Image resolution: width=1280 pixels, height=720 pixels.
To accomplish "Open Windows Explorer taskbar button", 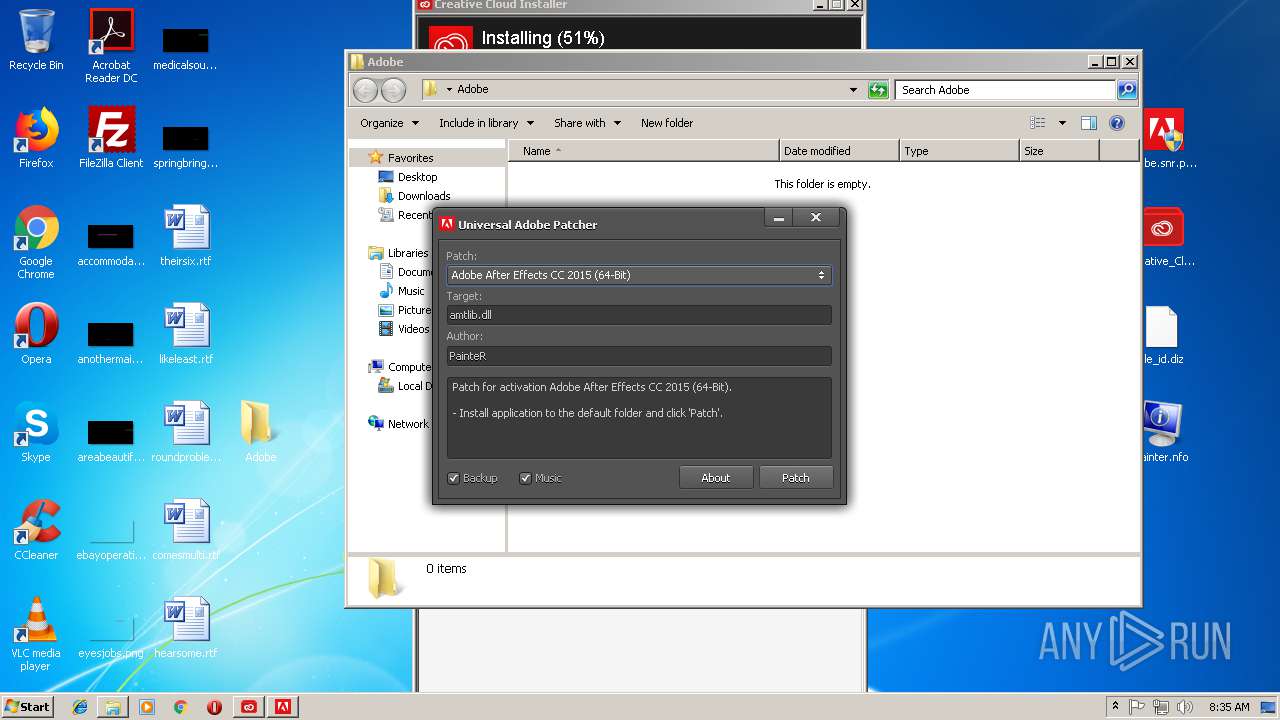I will [113, 707].
